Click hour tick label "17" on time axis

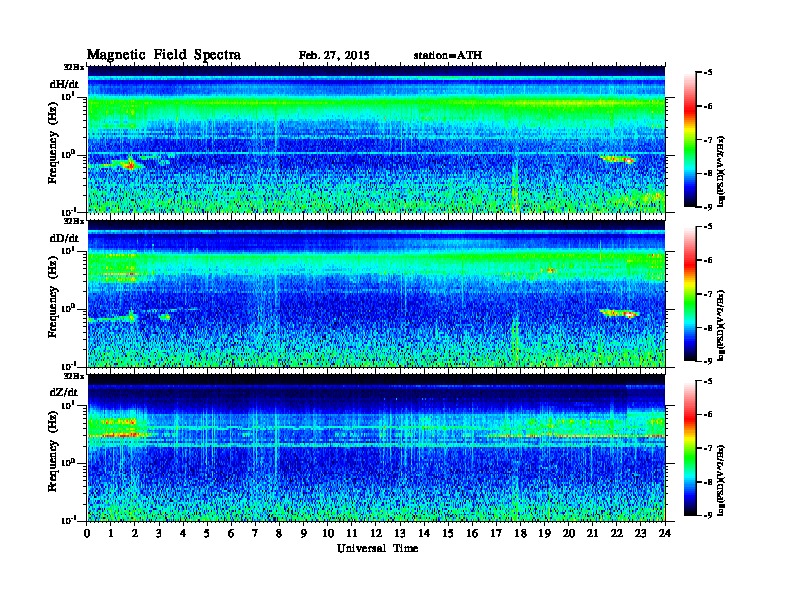click(497, 533)
